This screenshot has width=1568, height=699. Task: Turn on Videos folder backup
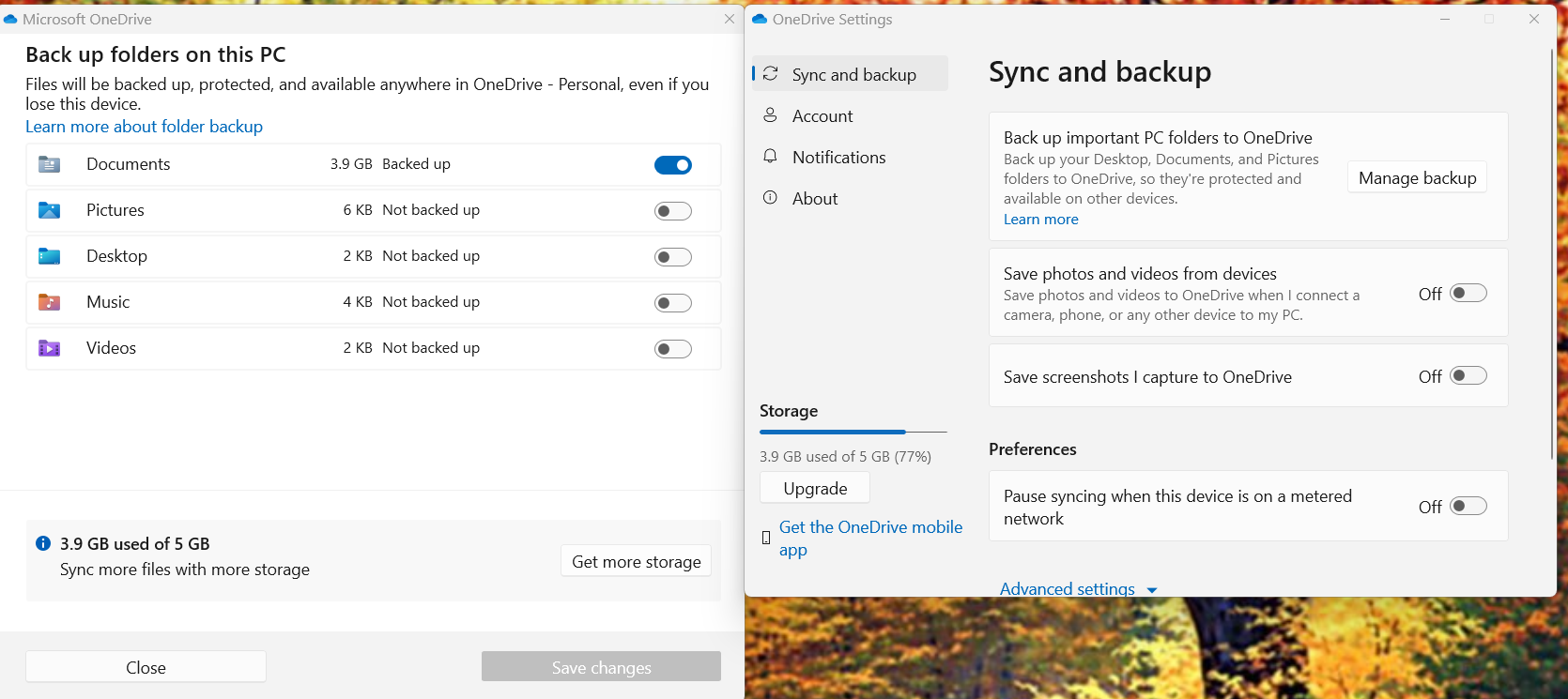click(x=673, y=349)
